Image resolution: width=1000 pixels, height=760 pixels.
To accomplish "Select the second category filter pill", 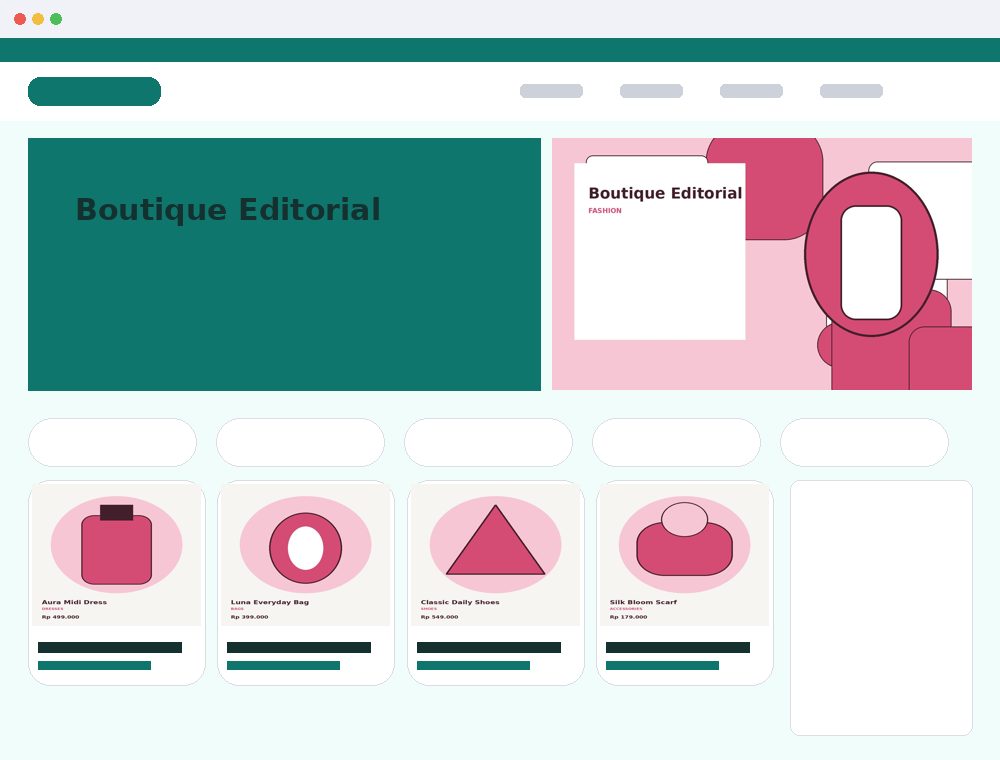I will point(300,442).
